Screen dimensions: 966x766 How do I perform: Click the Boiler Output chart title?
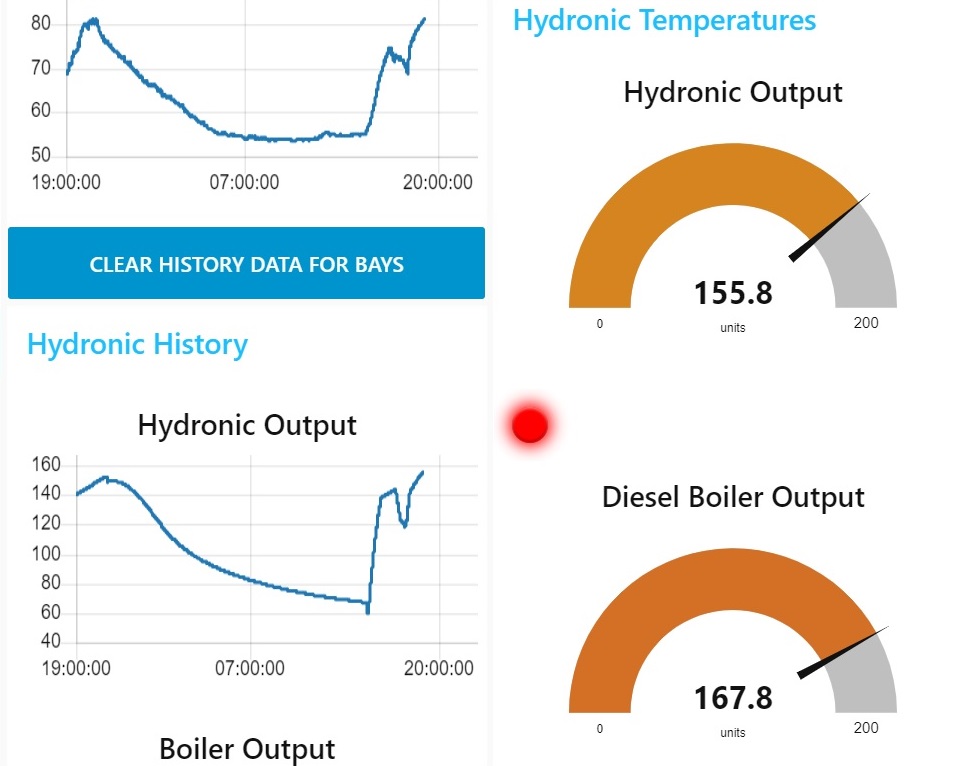[247, 749]
